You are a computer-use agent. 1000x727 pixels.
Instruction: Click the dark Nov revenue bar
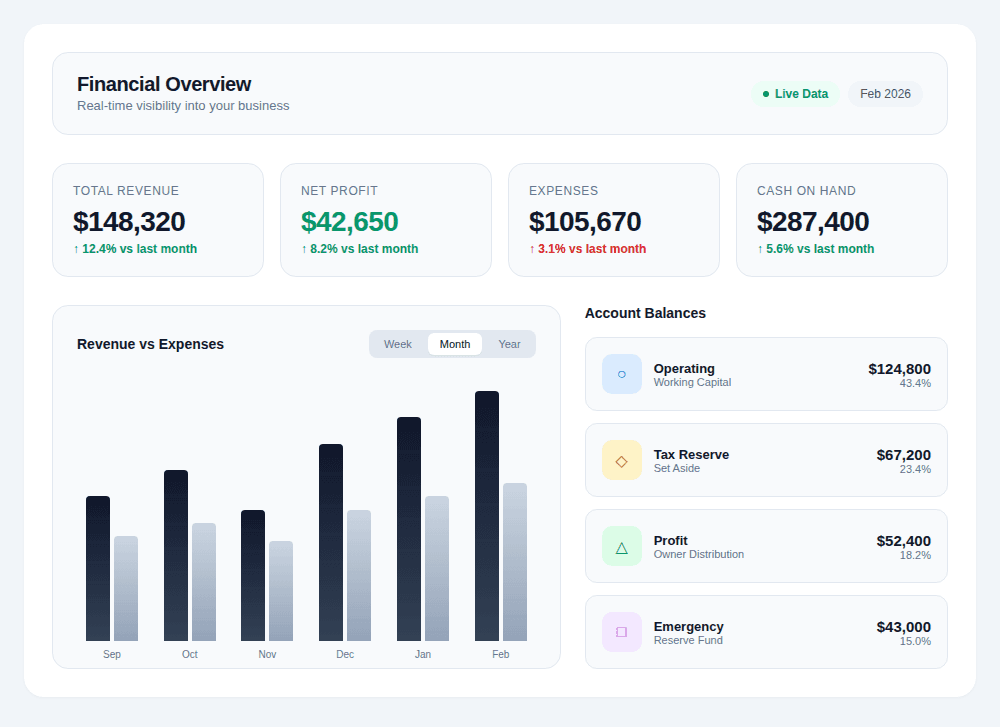(253, 576)
